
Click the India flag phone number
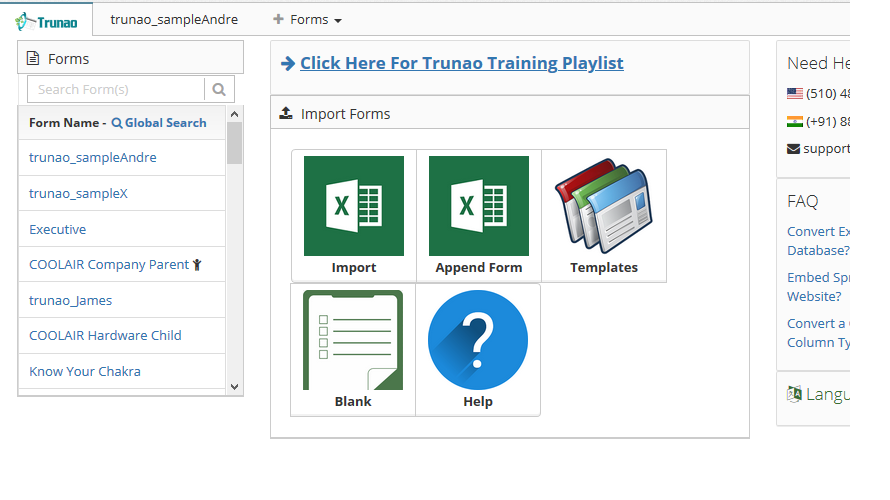pyautogui.click(x=818, y=121)
